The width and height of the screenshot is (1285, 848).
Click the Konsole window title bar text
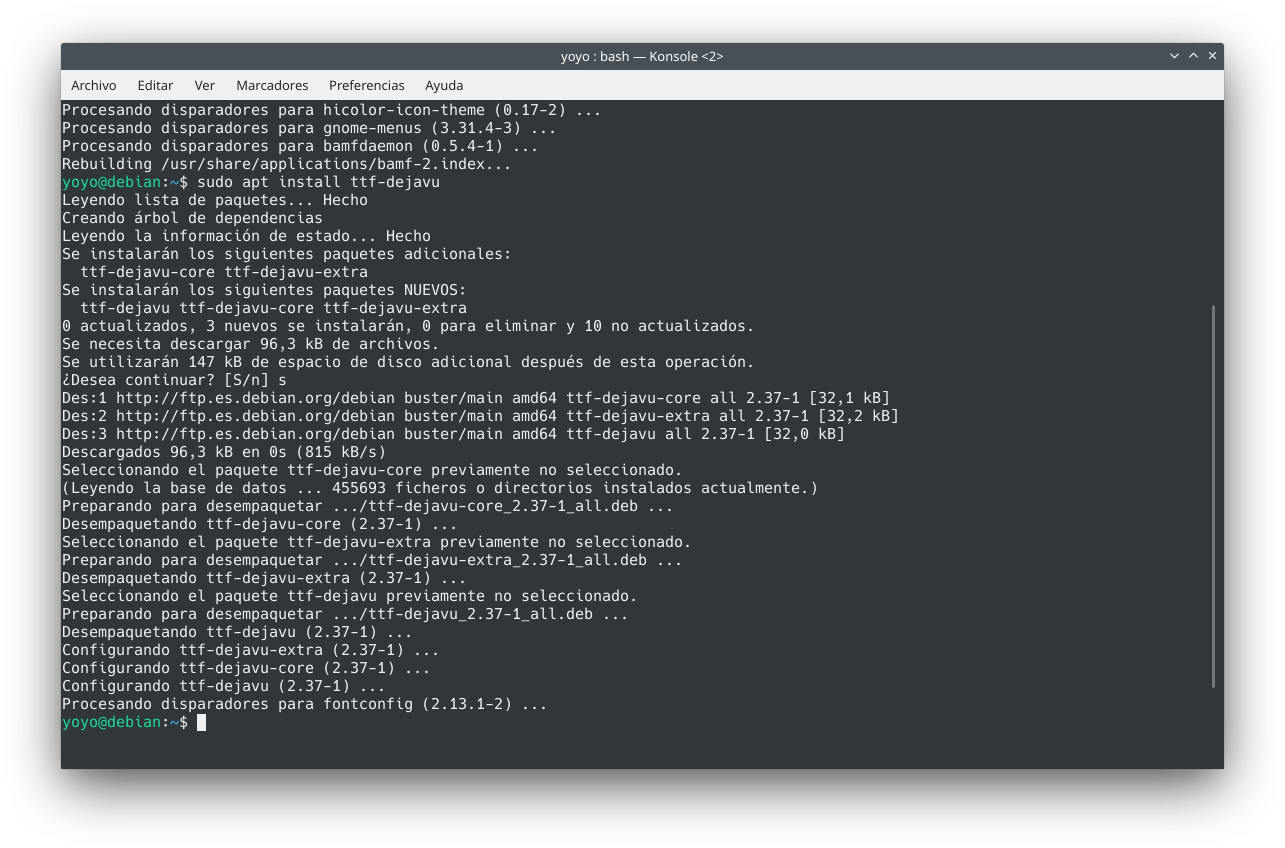point(641,56)
